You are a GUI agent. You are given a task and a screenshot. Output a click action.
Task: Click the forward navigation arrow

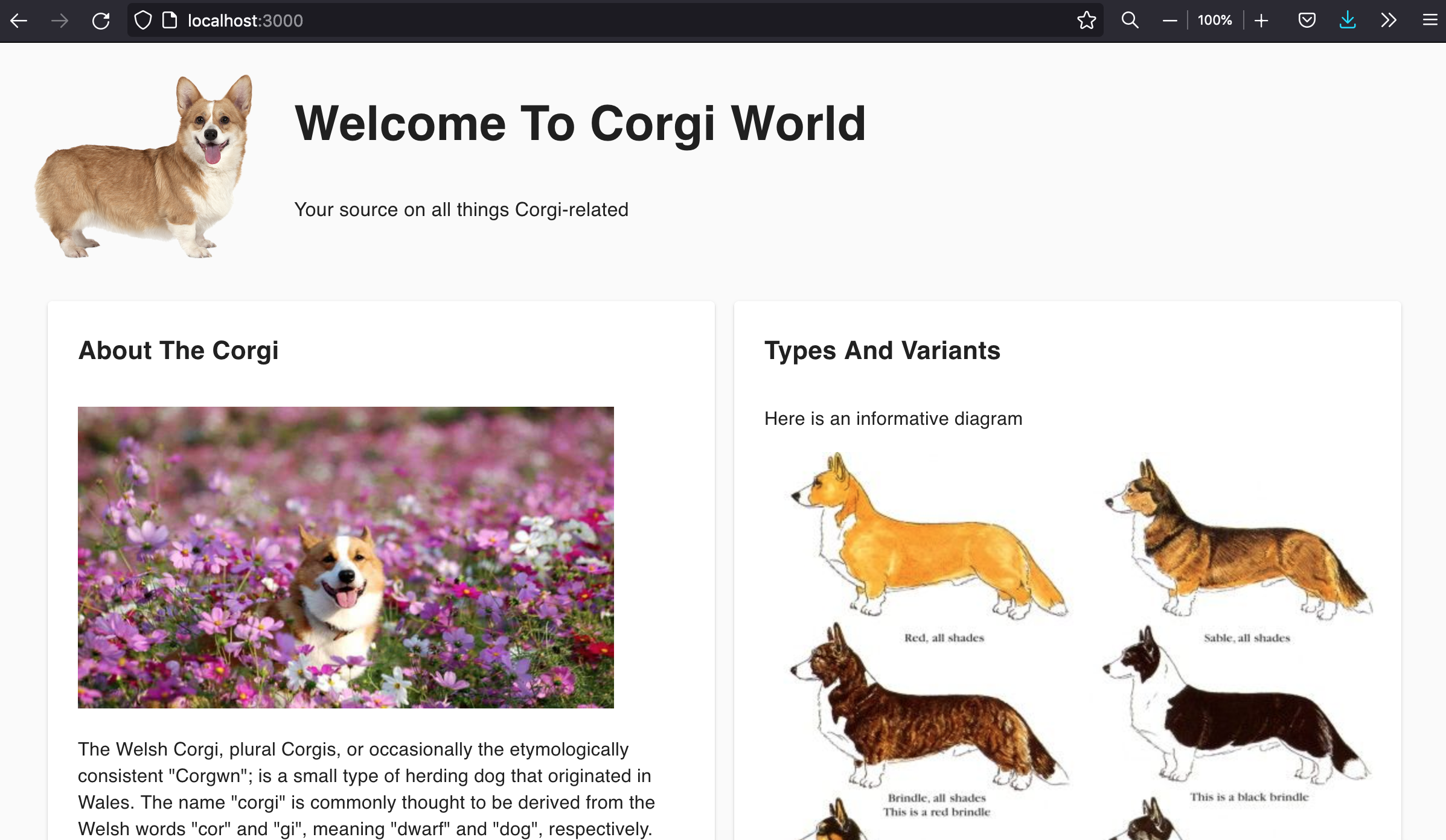click(x=60, y=21)
